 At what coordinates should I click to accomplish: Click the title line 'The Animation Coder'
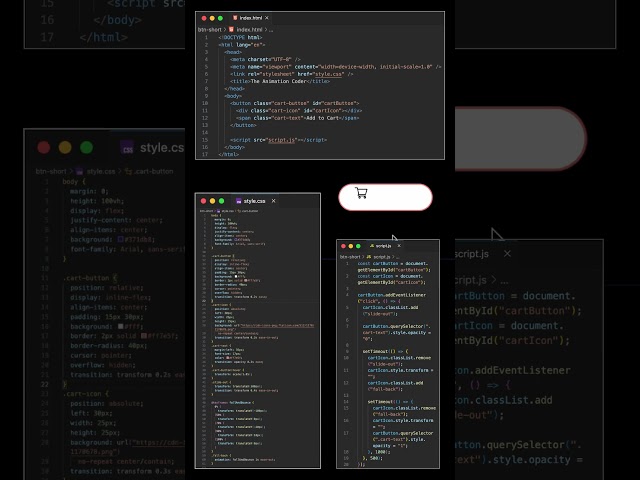pyautogui.click(x=280, y=81)
